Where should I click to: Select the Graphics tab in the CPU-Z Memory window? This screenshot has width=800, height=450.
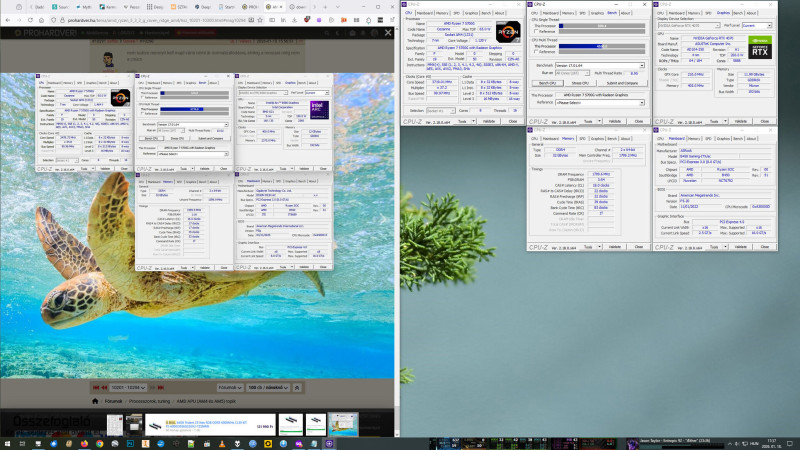597,138
